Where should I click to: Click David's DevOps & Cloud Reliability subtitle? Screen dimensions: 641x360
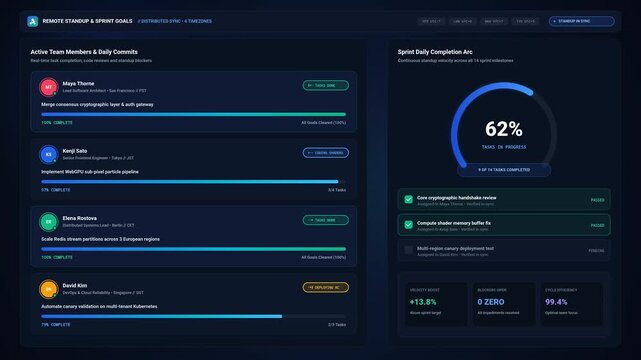point(103,293)
